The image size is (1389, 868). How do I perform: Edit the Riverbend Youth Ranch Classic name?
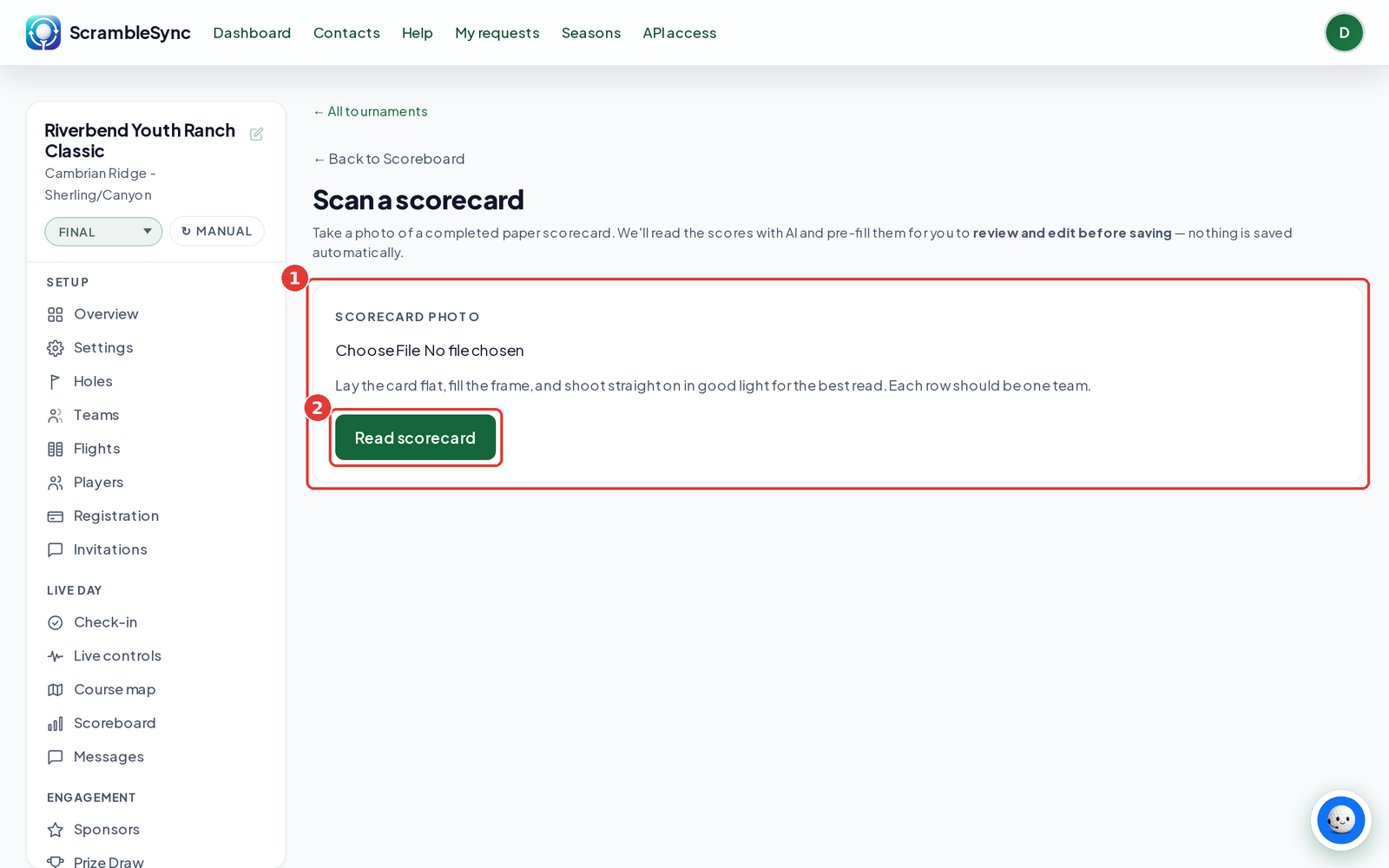point(256,134)
